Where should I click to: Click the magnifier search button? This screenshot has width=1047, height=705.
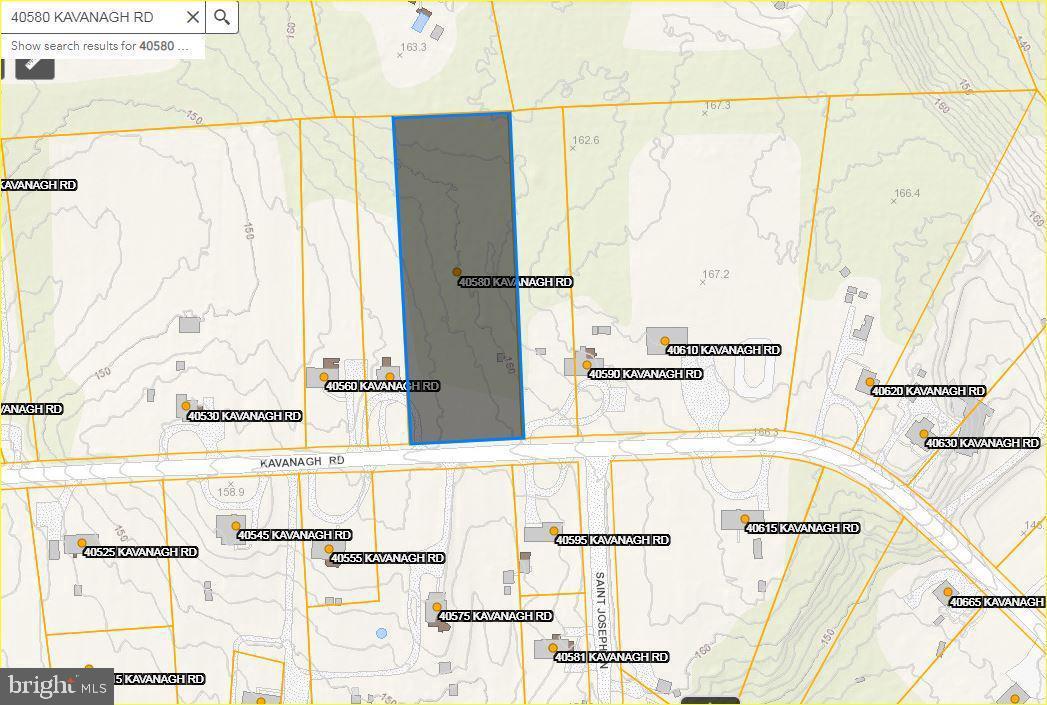(x=222, y=17)
